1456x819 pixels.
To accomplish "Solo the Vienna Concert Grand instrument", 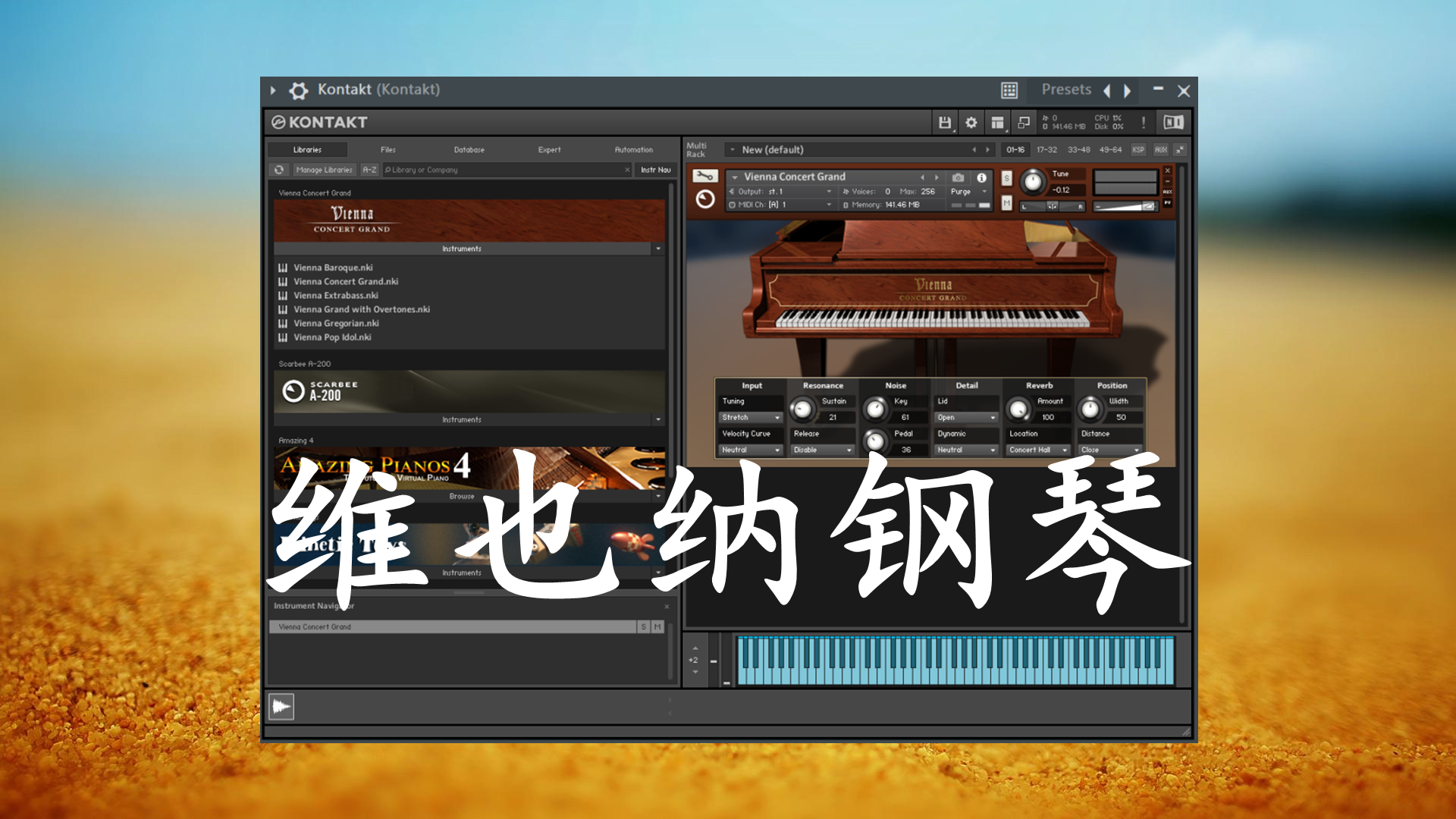I will (x=1006, y=178).
